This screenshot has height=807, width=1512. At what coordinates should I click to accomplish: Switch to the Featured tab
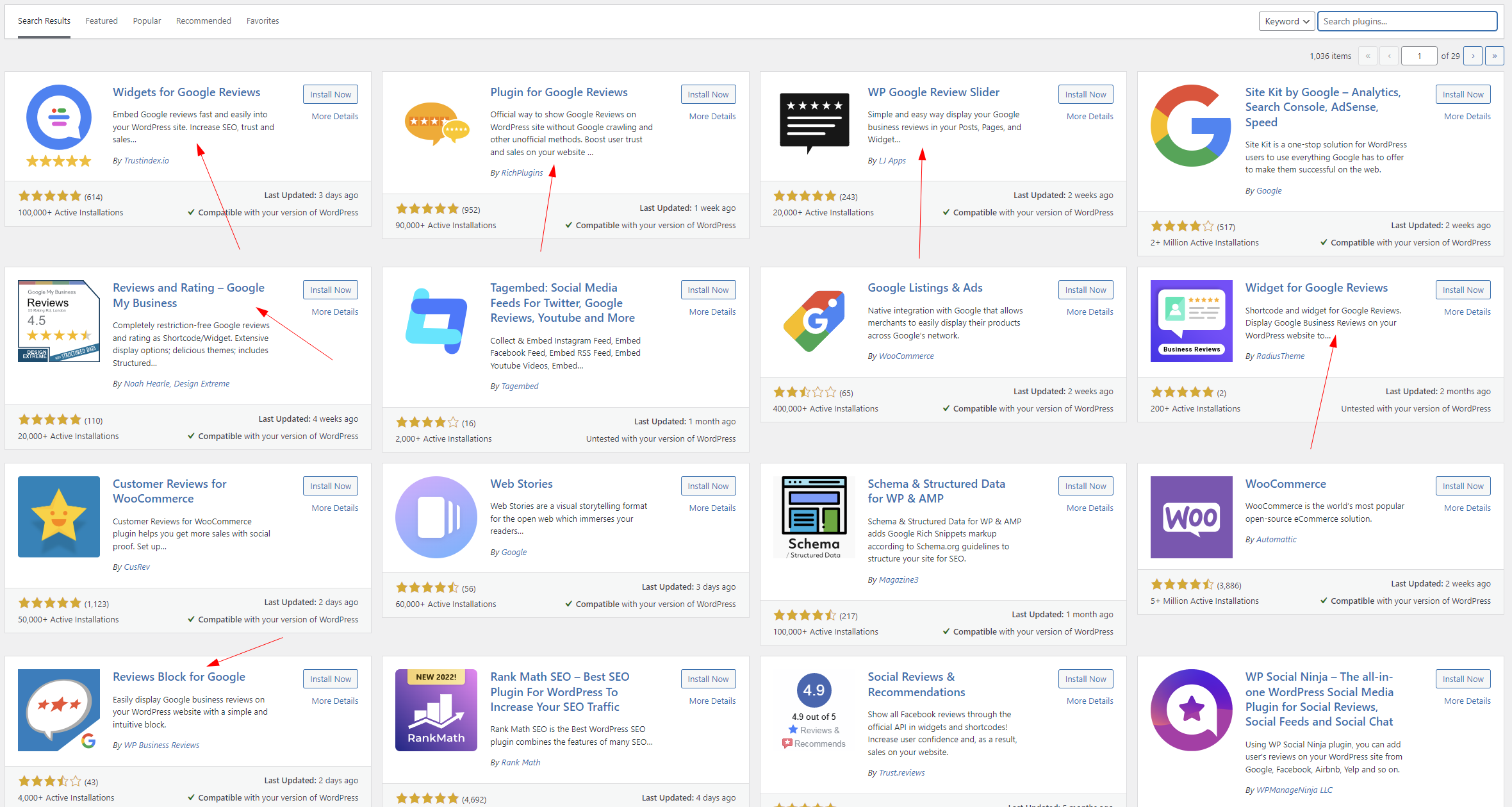pyautogui.click(x=102, y=21)
